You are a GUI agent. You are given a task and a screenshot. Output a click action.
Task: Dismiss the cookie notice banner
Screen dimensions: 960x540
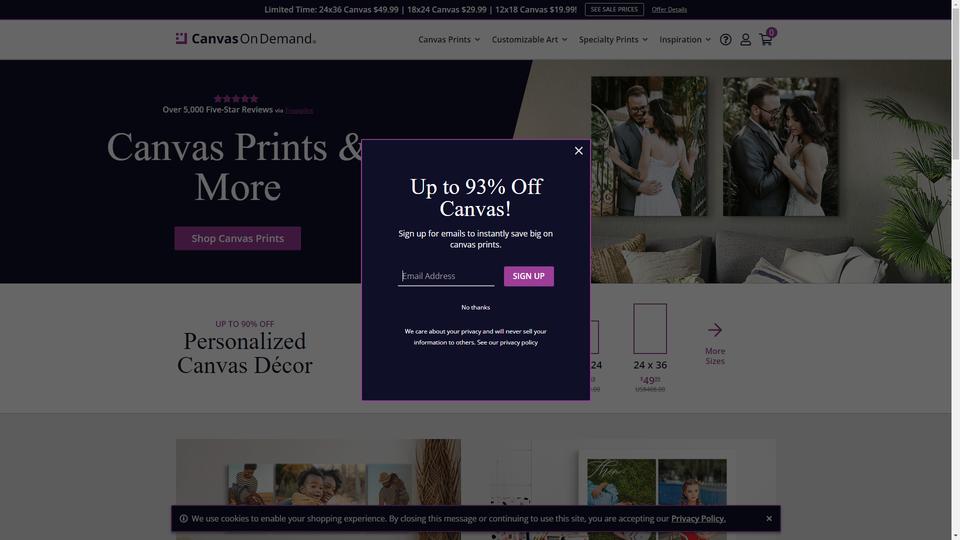click(769, 519)
